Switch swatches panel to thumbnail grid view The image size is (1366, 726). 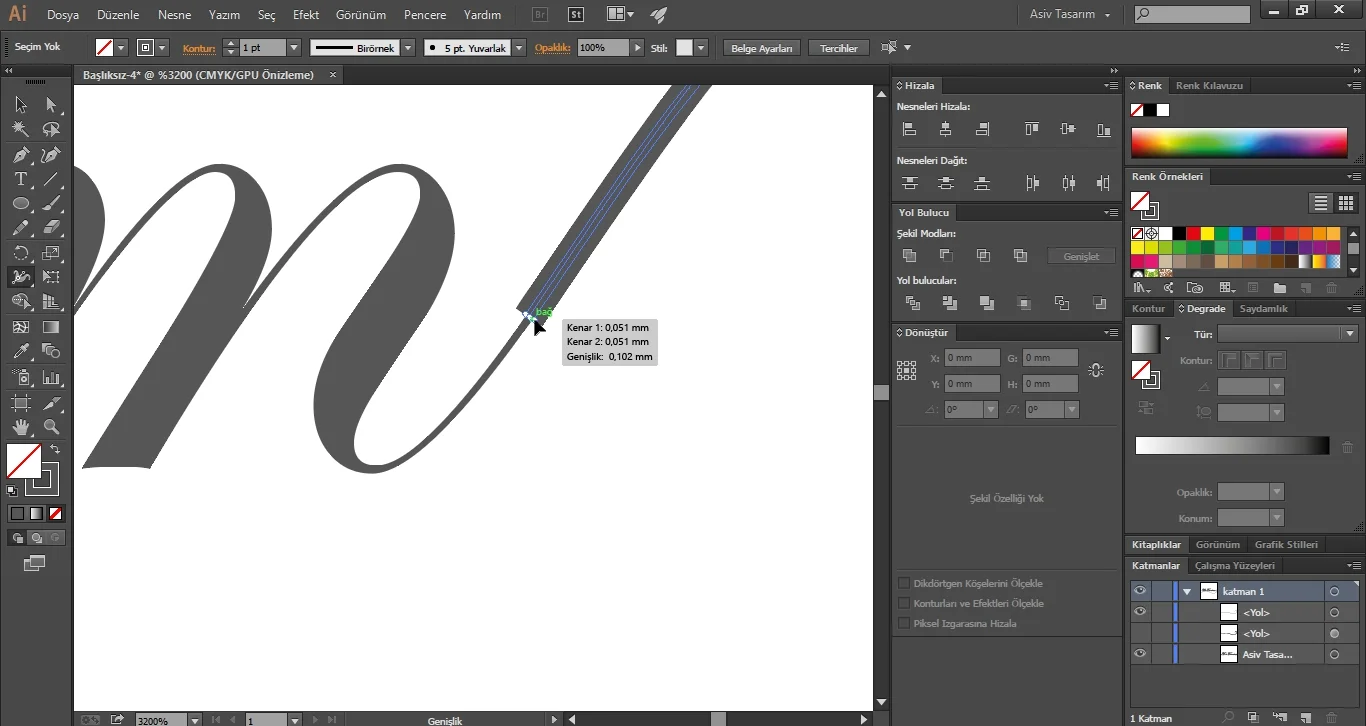pyautogui.click(x=1346, y=202)
